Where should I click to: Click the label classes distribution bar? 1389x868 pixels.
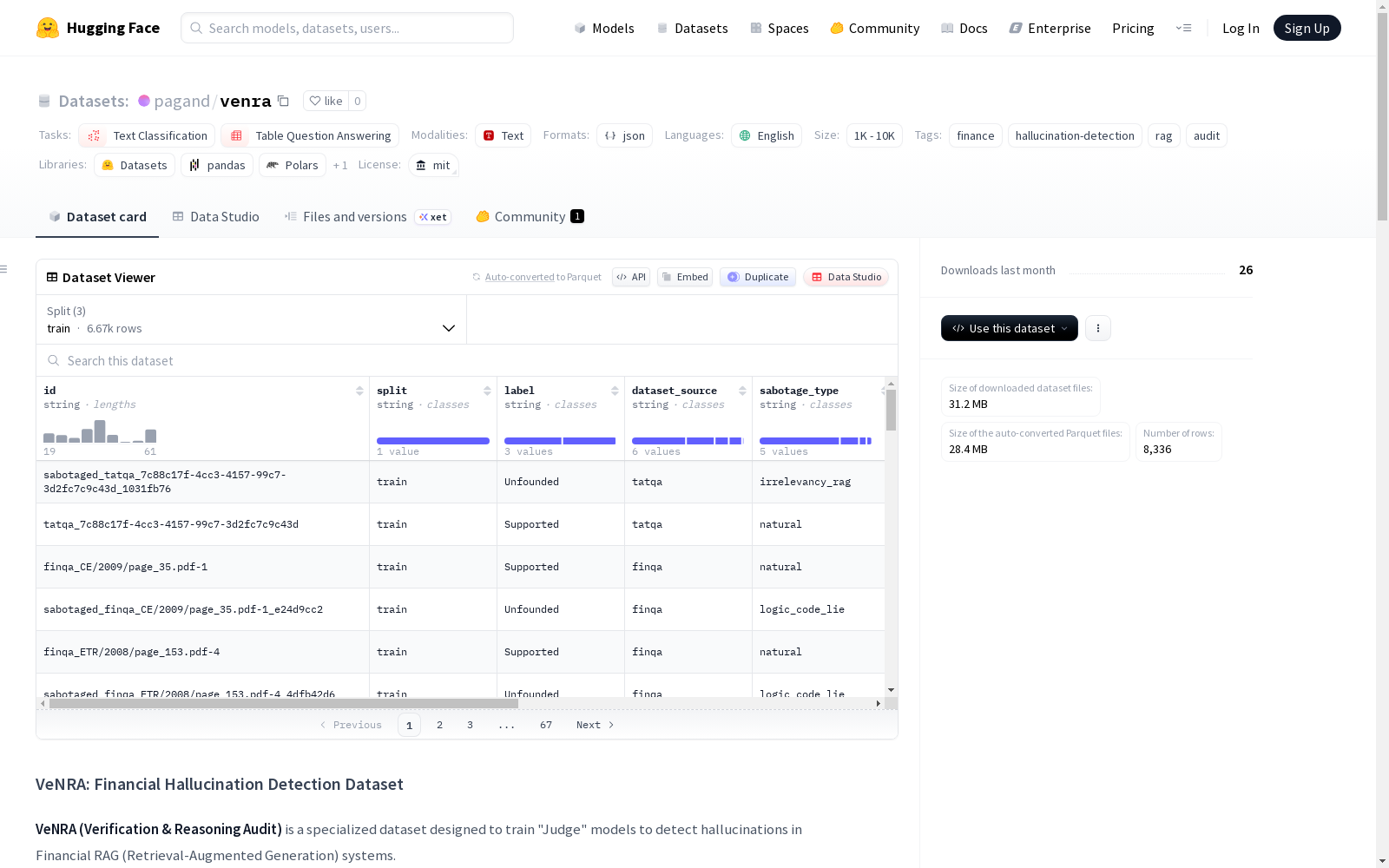(x=560, y=441)
